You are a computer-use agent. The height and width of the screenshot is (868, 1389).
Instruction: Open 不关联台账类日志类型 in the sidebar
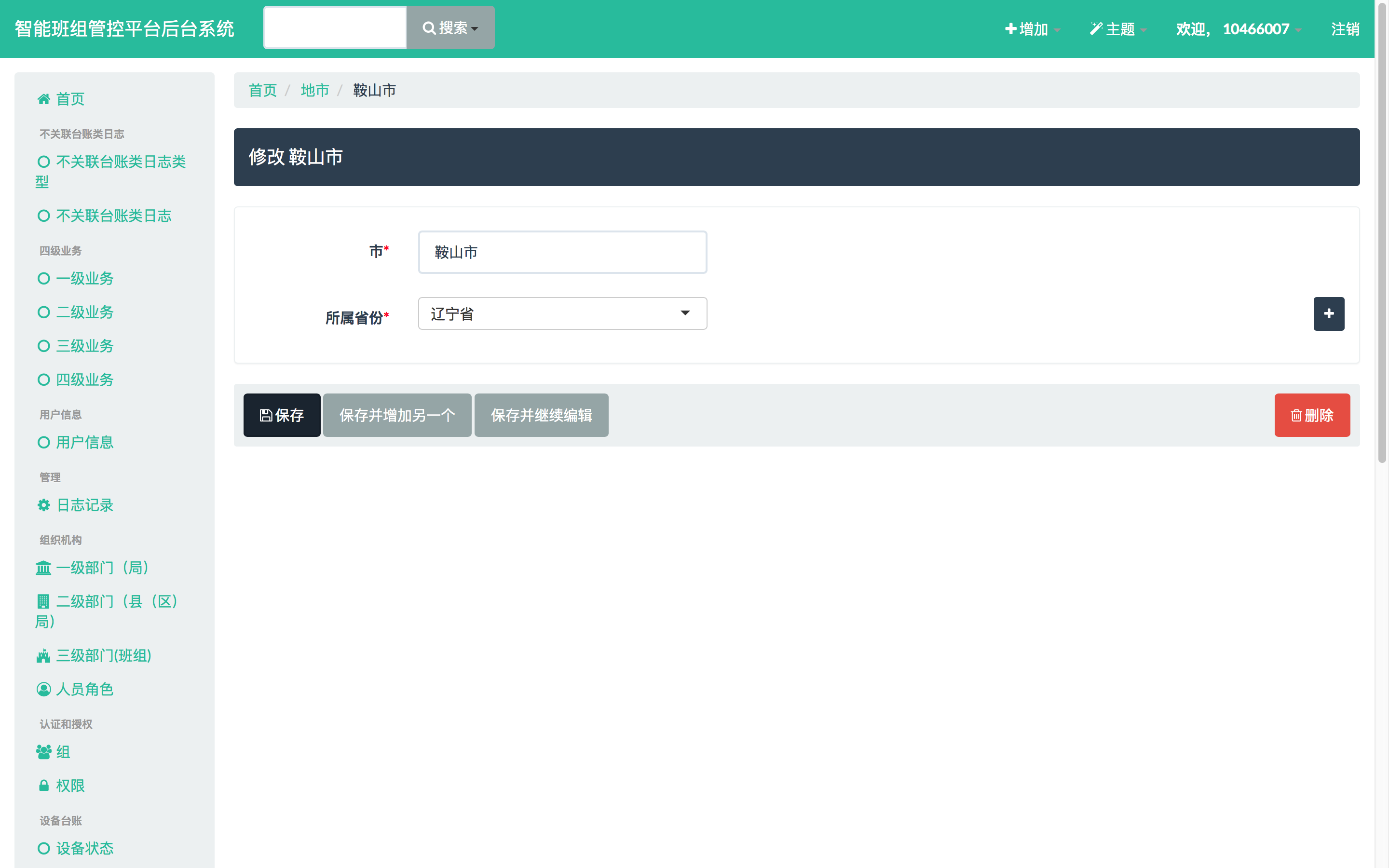pos(111,172)
